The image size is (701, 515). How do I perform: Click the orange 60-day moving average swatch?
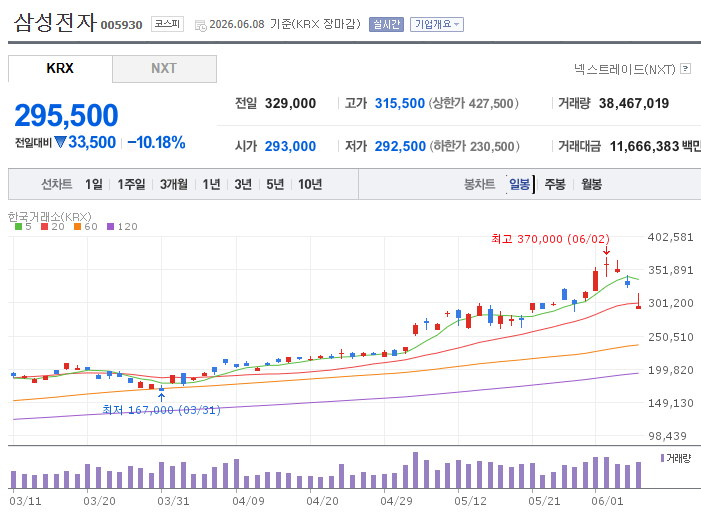coord(77,227)
